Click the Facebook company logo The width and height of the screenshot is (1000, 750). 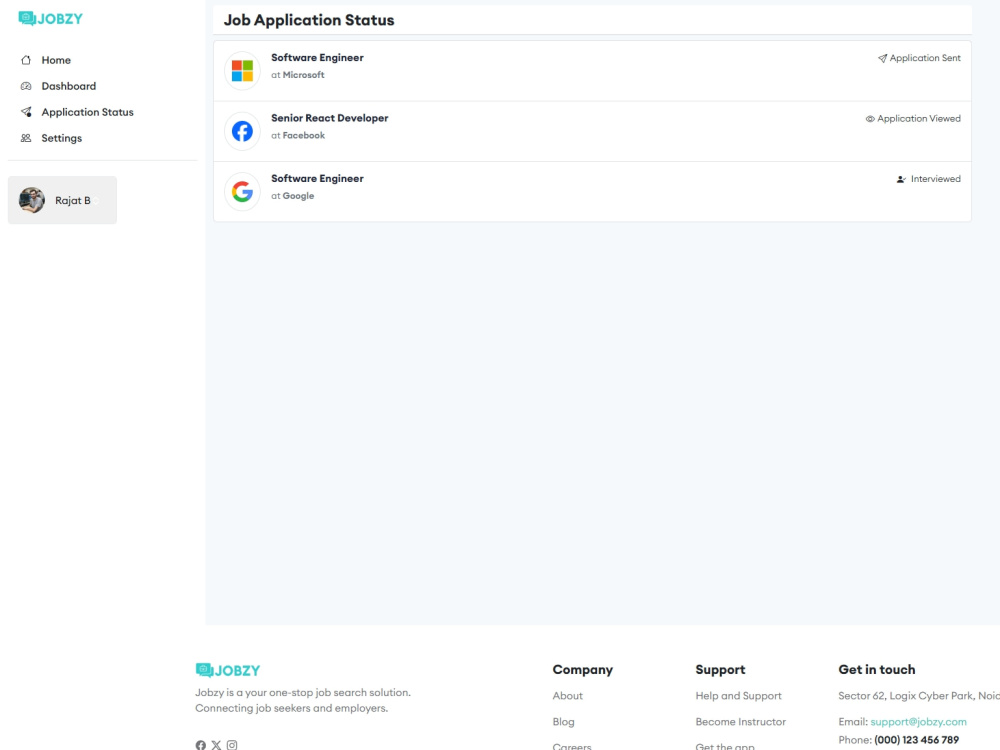tap(242, 131)
